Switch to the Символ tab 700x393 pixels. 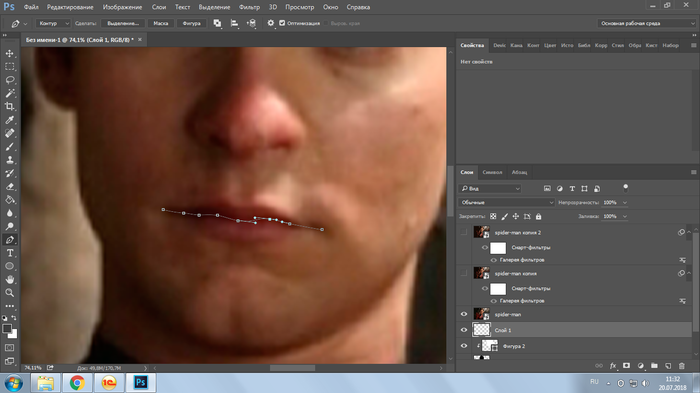(x=492, y=172)
